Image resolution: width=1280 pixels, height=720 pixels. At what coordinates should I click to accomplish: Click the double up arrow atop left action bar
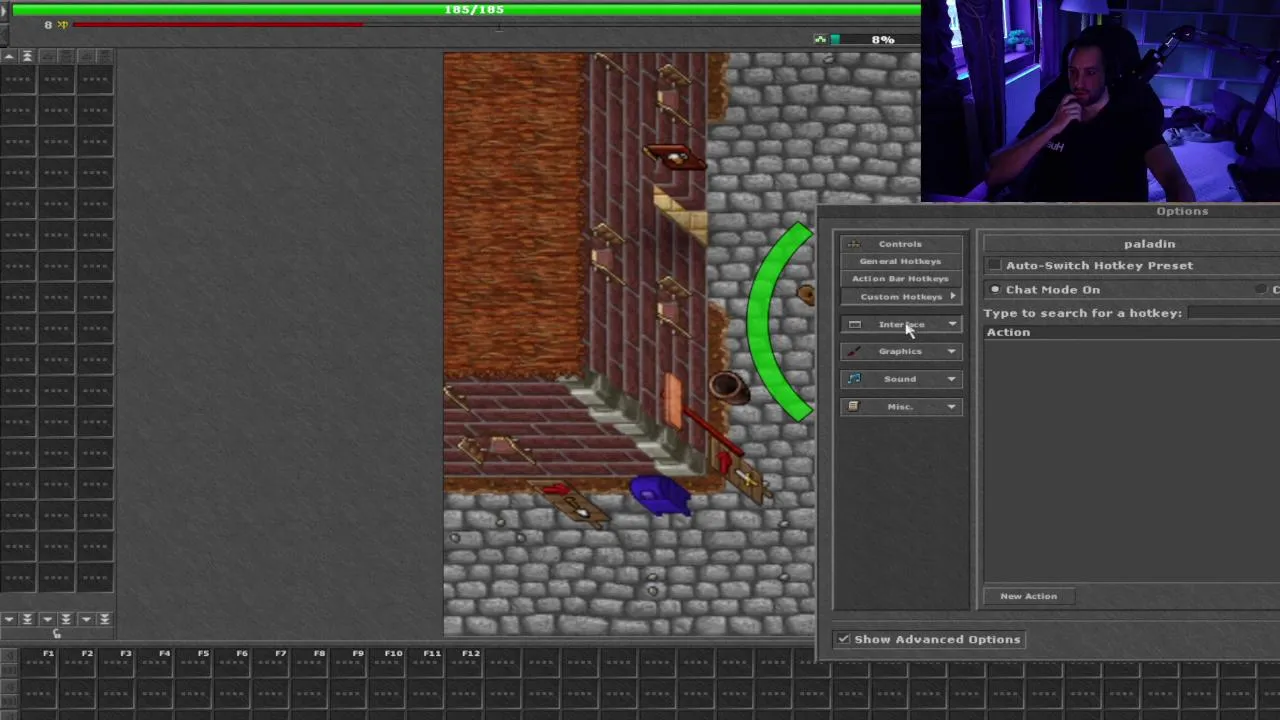coord(27,56)
